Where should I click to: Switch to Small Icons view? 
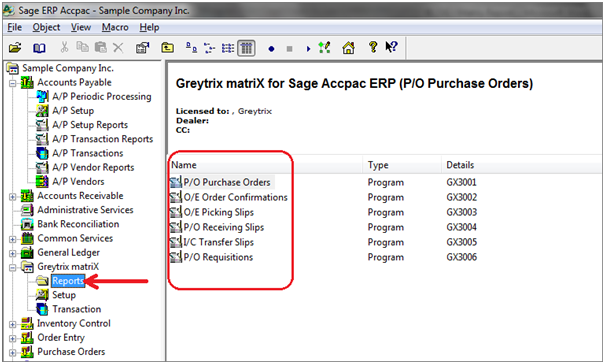coord(210,48)
